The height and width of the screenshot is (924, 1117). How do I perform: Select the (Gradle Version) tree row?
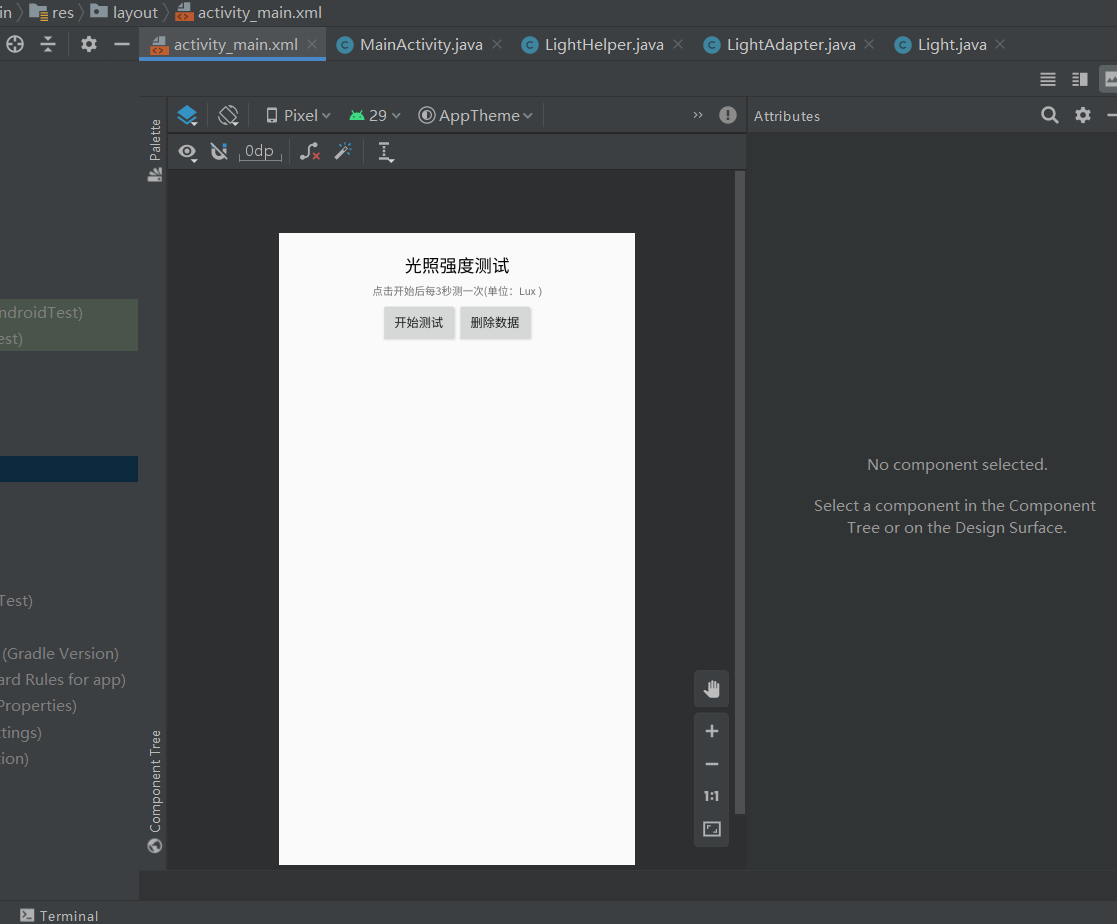coord(60,653)
